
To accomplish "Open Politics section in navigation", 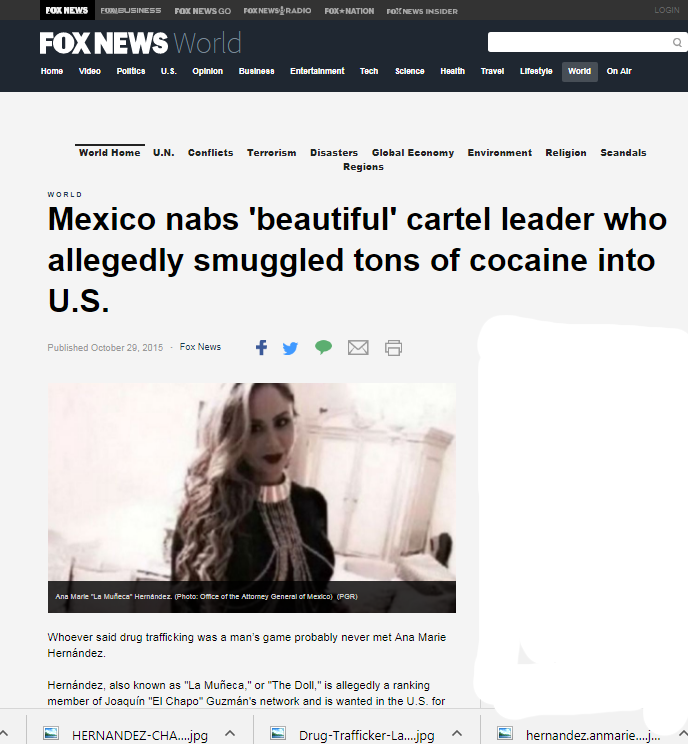I will click(x=131, y=71).
